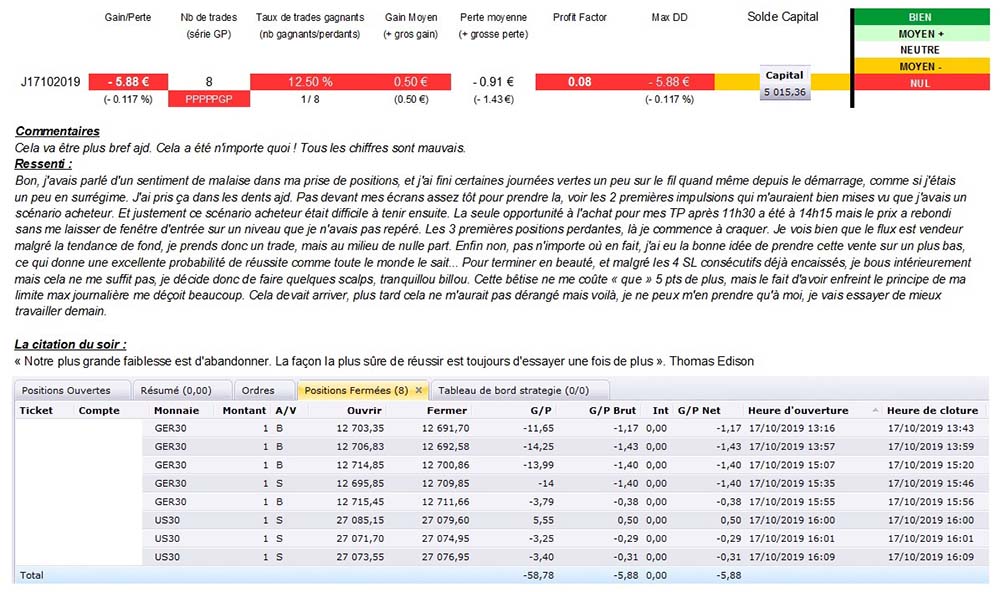Click the Solde Capital header
Image resolution: width=1000 pixels, height=592 pixels.
click(783, 17)
